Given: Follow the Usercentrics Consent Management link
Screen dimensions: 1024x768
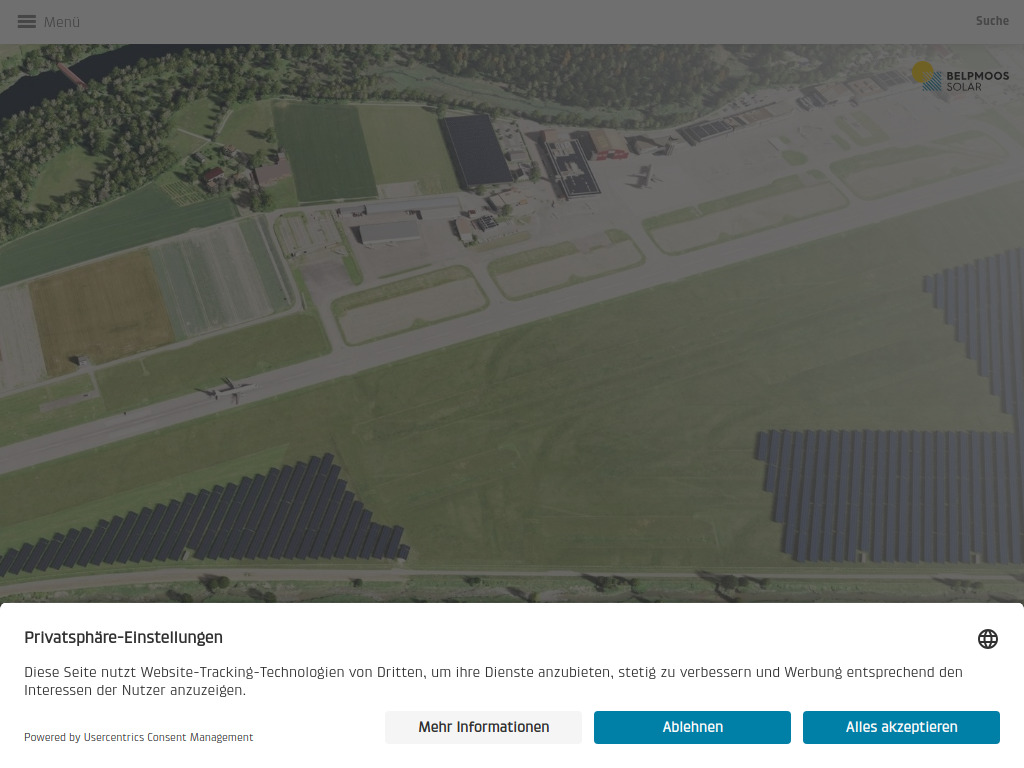Looking at the screenshot, I should pos(167,737).
